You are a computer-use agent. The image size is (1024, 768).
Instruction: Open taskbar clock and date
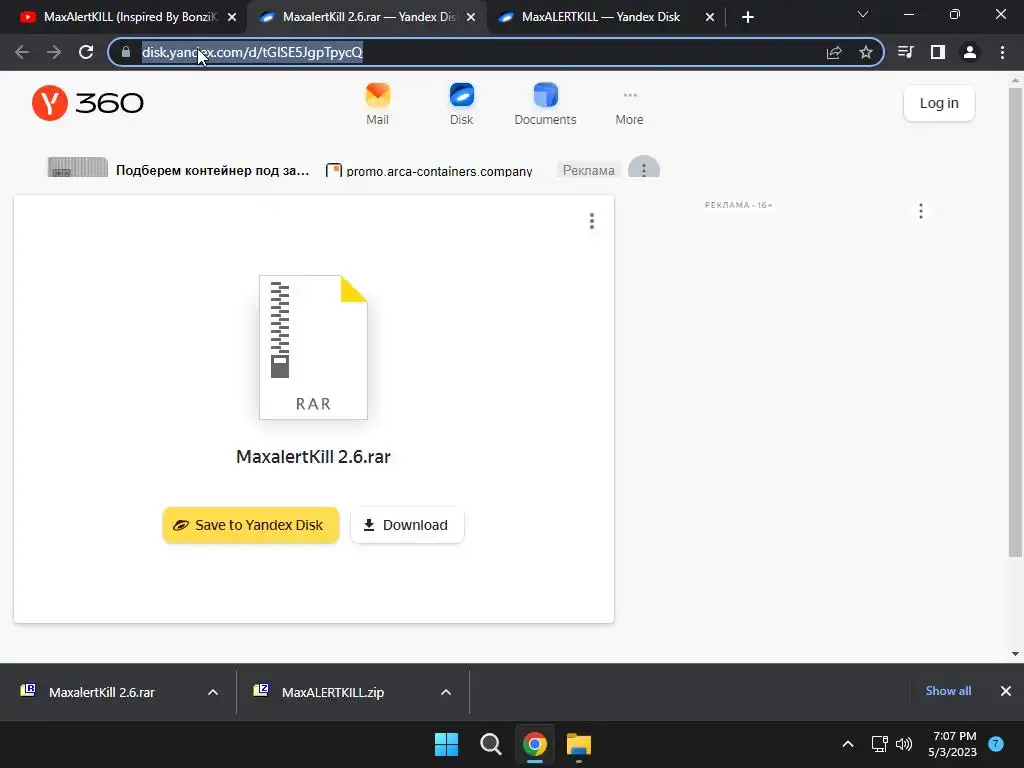pos(953,744)
